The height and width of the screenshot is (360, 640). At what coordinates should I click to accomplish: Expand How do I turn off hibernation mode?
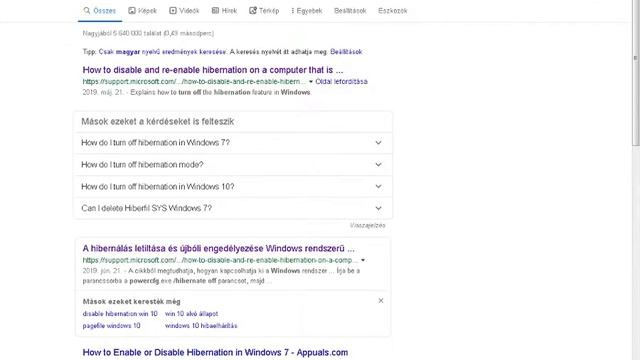(233, 165)
